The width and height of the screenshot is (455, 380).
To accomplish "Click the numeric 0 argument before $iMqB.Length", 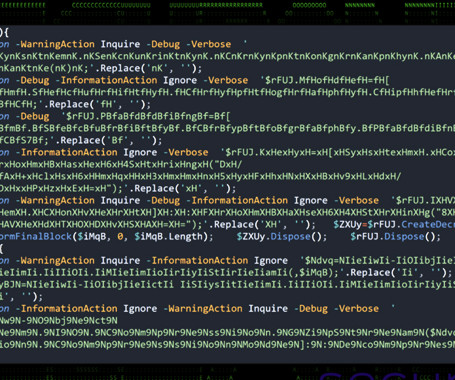I will [120, 237].
